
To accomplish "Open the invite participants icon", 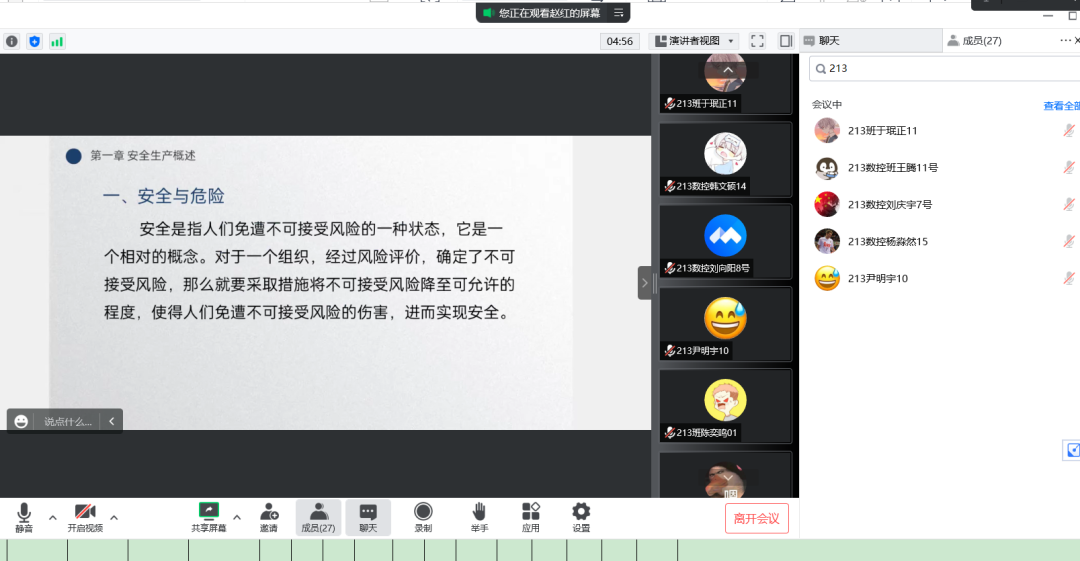I will (269, 512).
